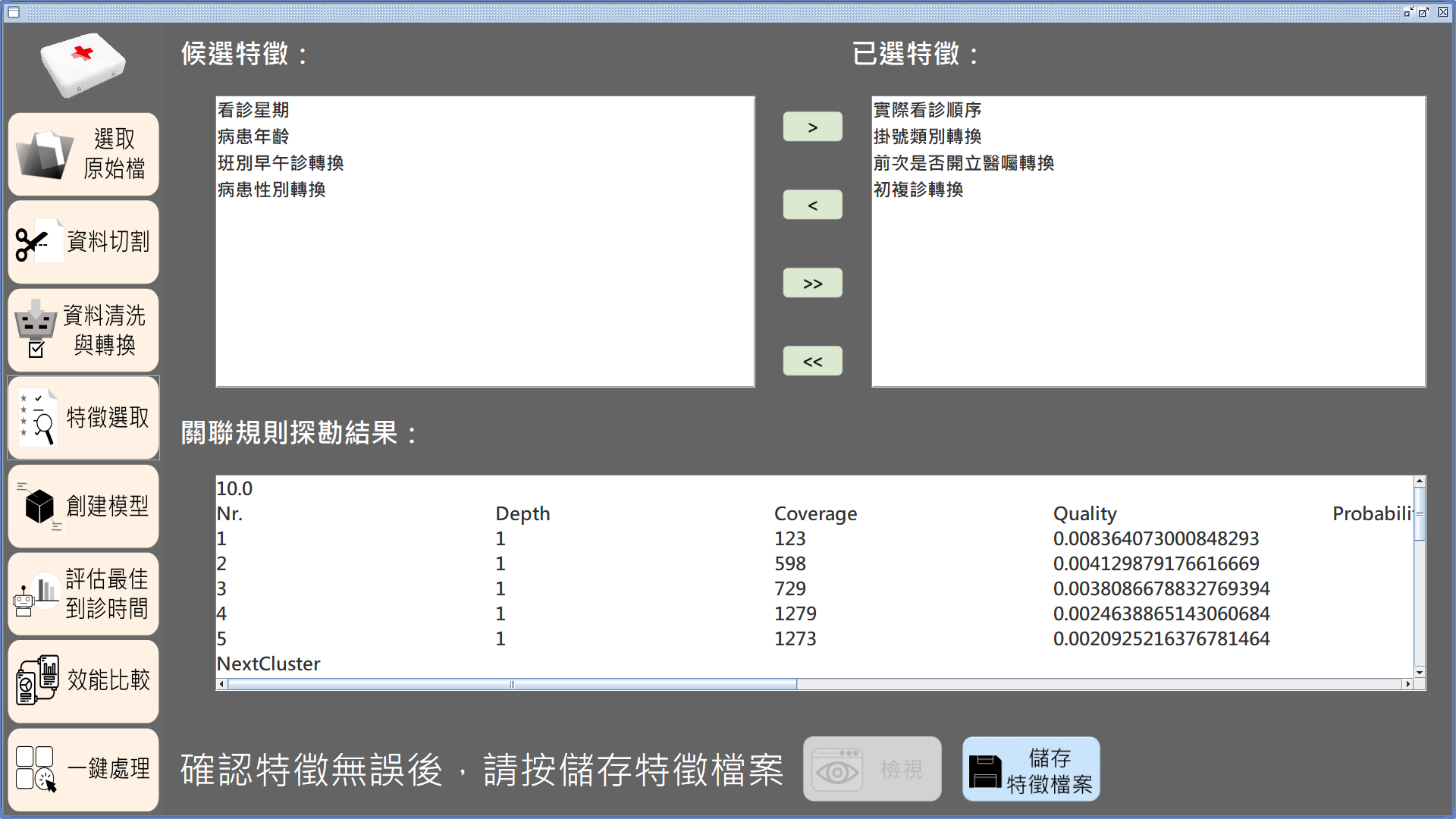
Task: Click the results horizontal scrollbar right arrow
Action: [x=1408, y=684]
